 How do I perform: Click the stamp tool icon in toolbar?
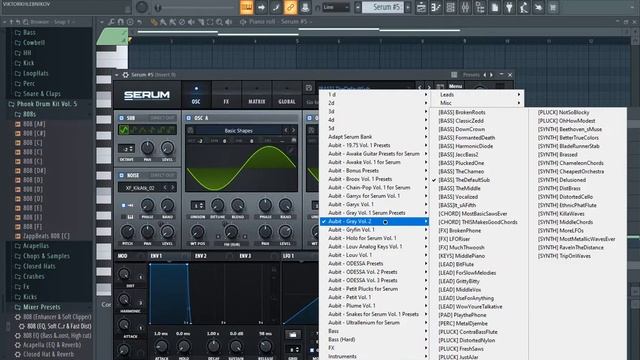tap(305, 7)
